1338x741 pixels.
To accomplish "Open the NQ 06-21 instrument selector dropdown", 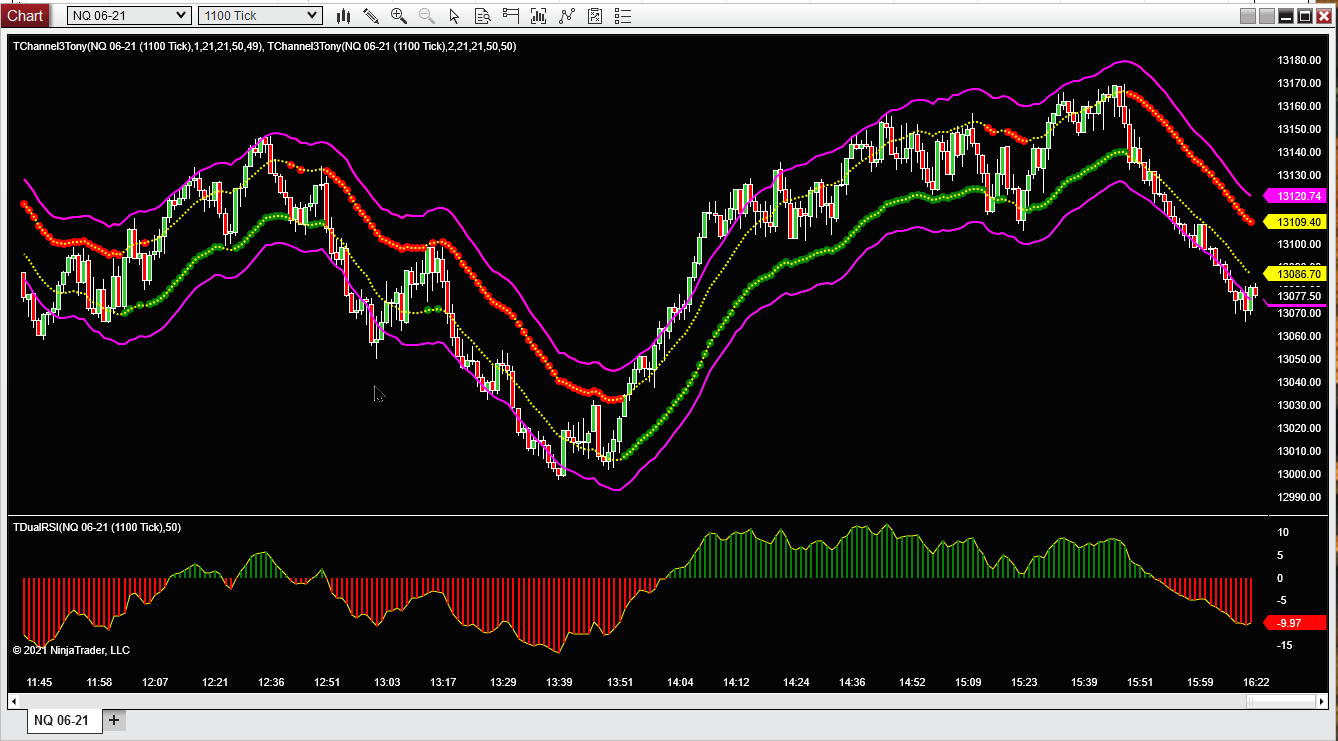I will (129, 15).
